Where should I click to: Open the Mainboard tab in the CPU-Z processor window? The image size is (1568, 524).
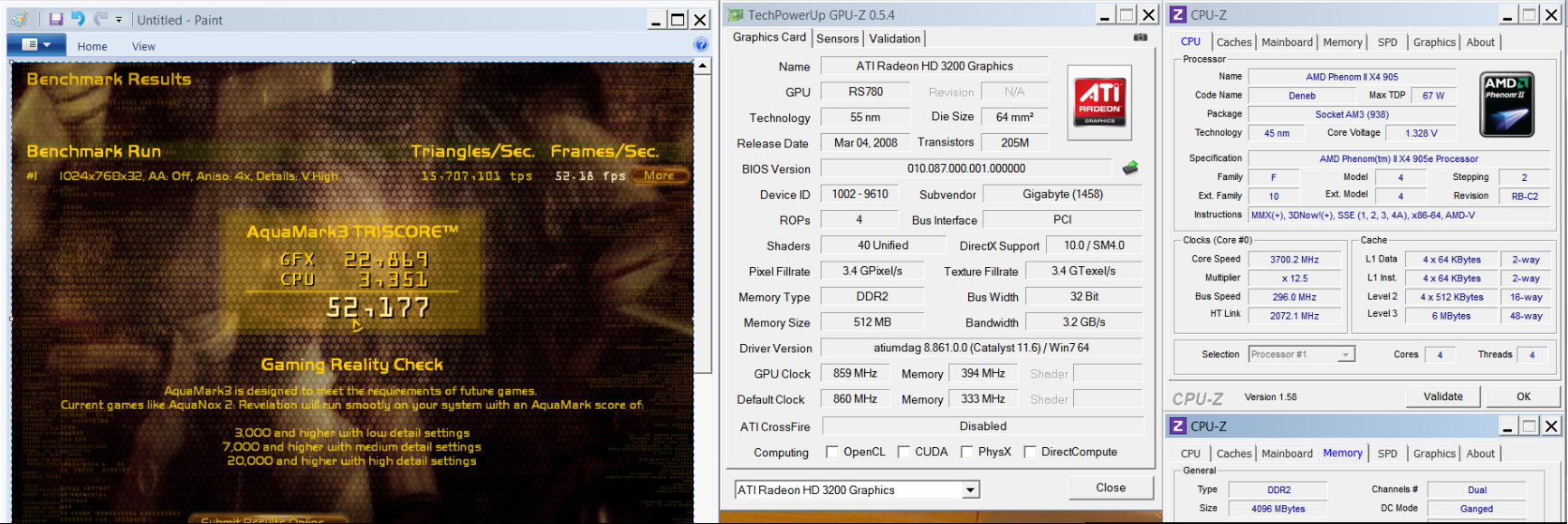tap(1288, 43)
